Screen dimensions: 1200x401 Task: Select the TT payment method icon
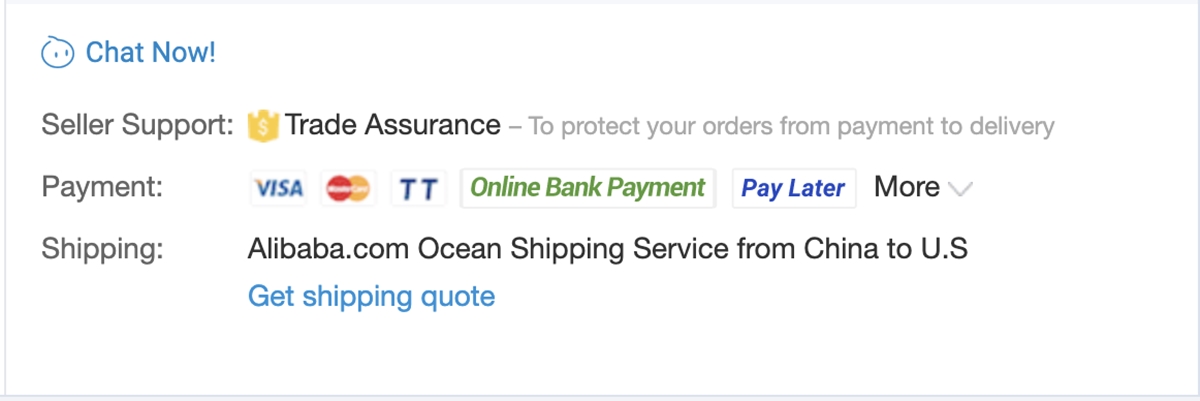click(418, 188)
